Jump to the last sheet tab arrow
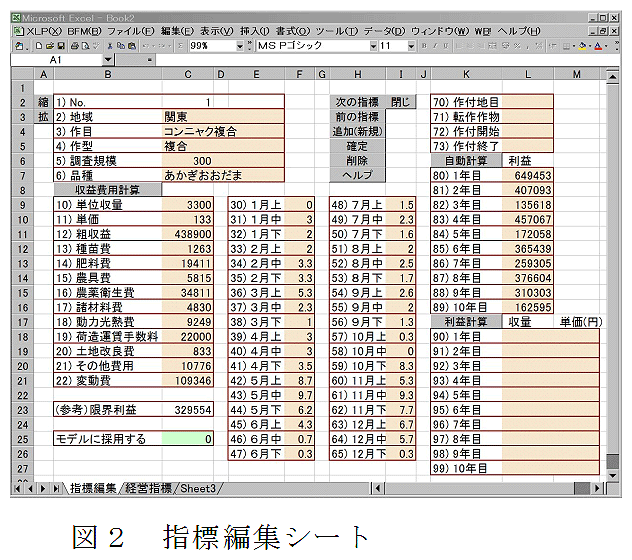This screenshot has width=632, height=560. 56,487
